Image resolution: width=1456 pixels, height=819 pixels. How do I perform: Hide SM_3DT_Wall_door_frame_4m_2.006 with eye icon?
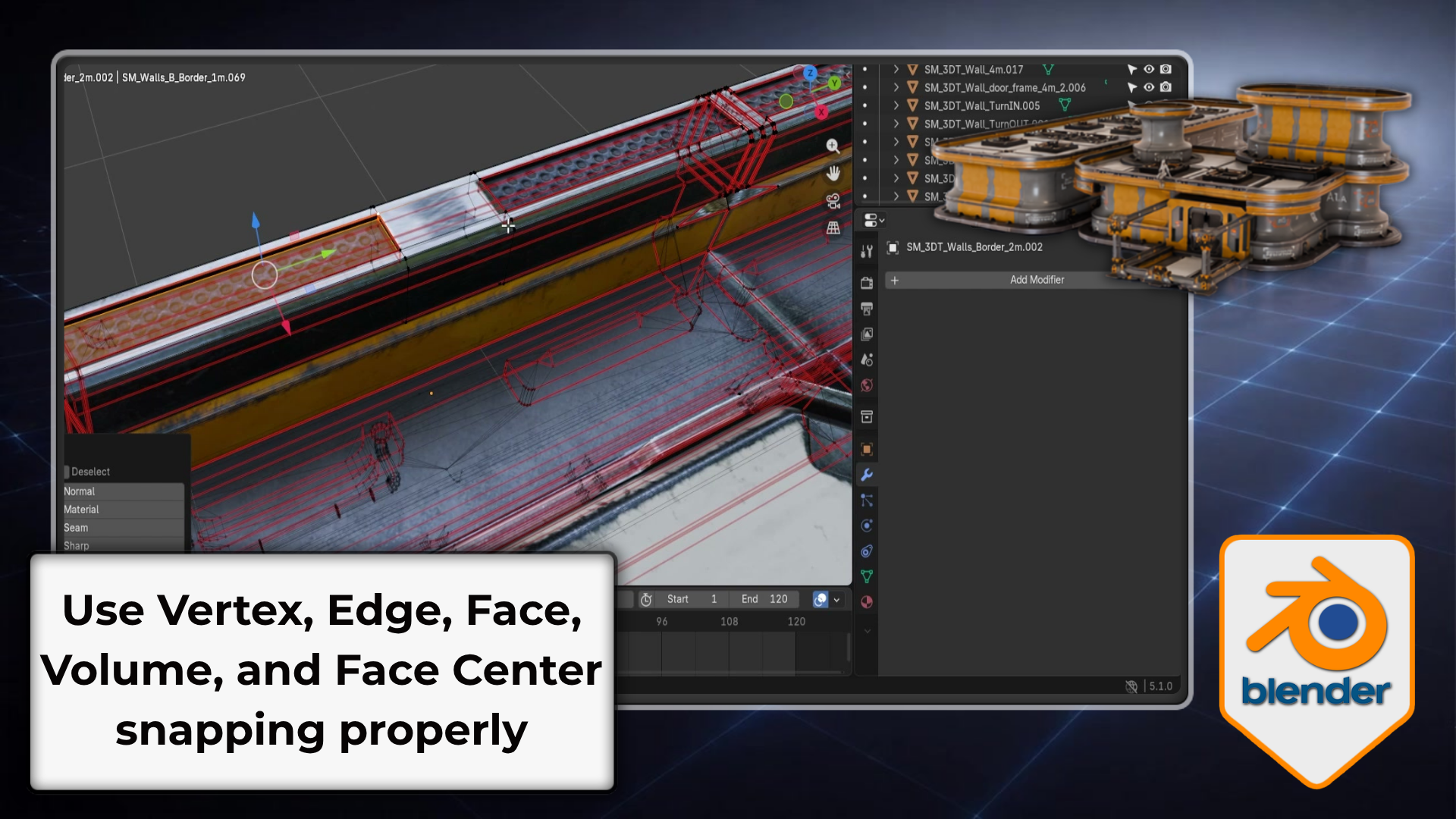1149,87
